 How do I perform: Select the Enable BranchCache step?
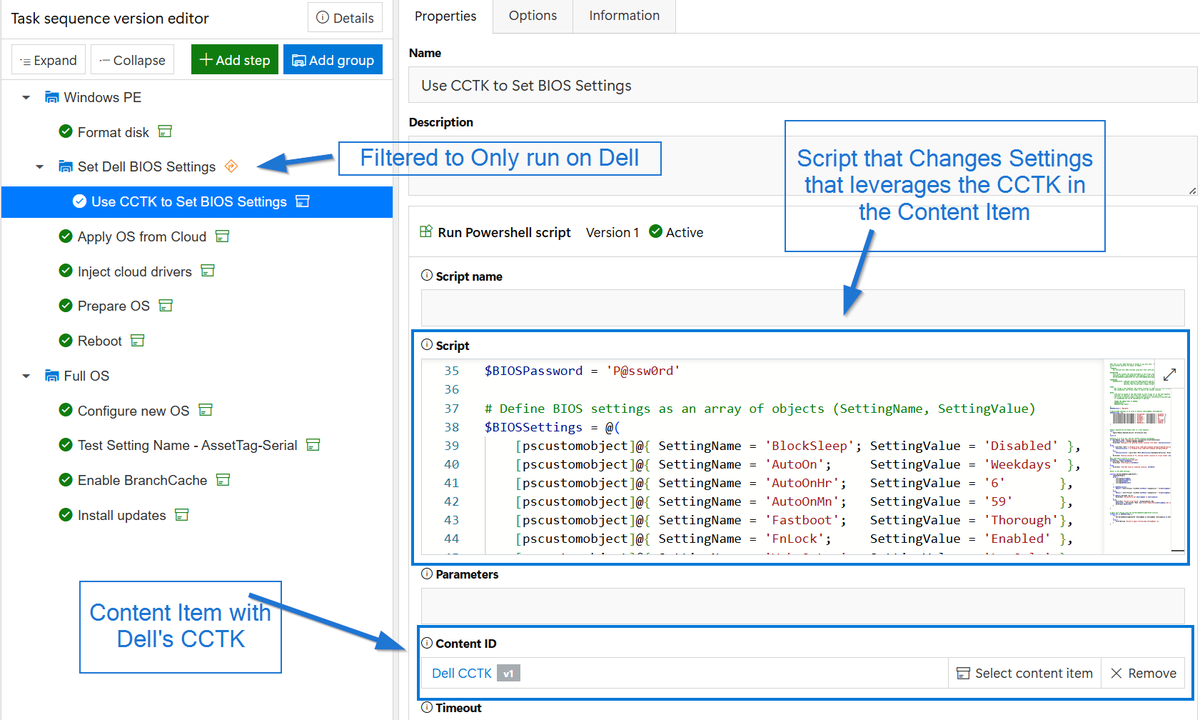pos(142,480)
